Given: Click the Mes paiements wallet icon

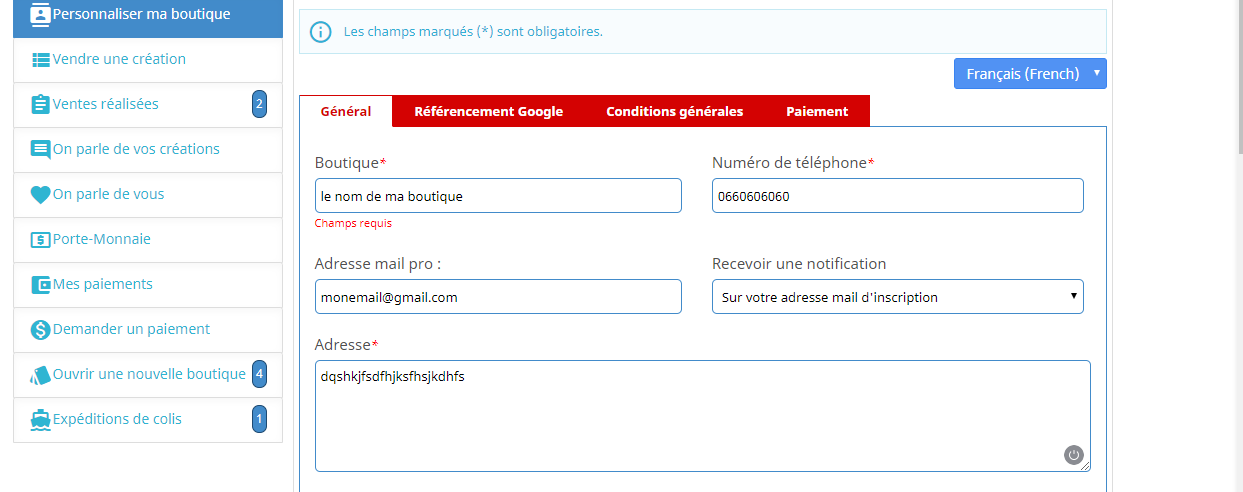Looking at the screenshot, I should 41,285.
